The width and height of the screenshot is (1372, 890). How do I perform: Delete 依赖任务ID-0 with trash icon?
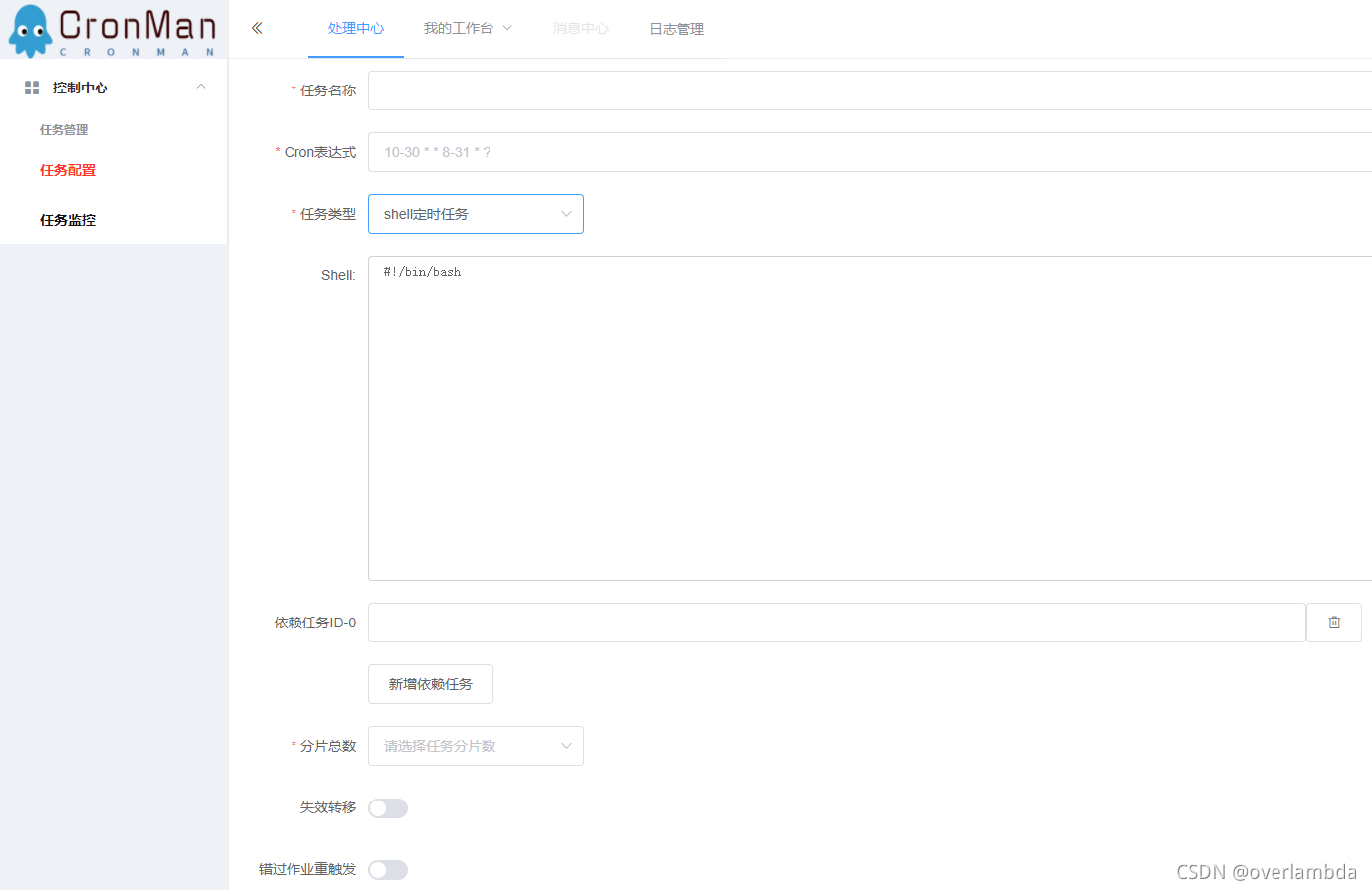[1334, 623]
